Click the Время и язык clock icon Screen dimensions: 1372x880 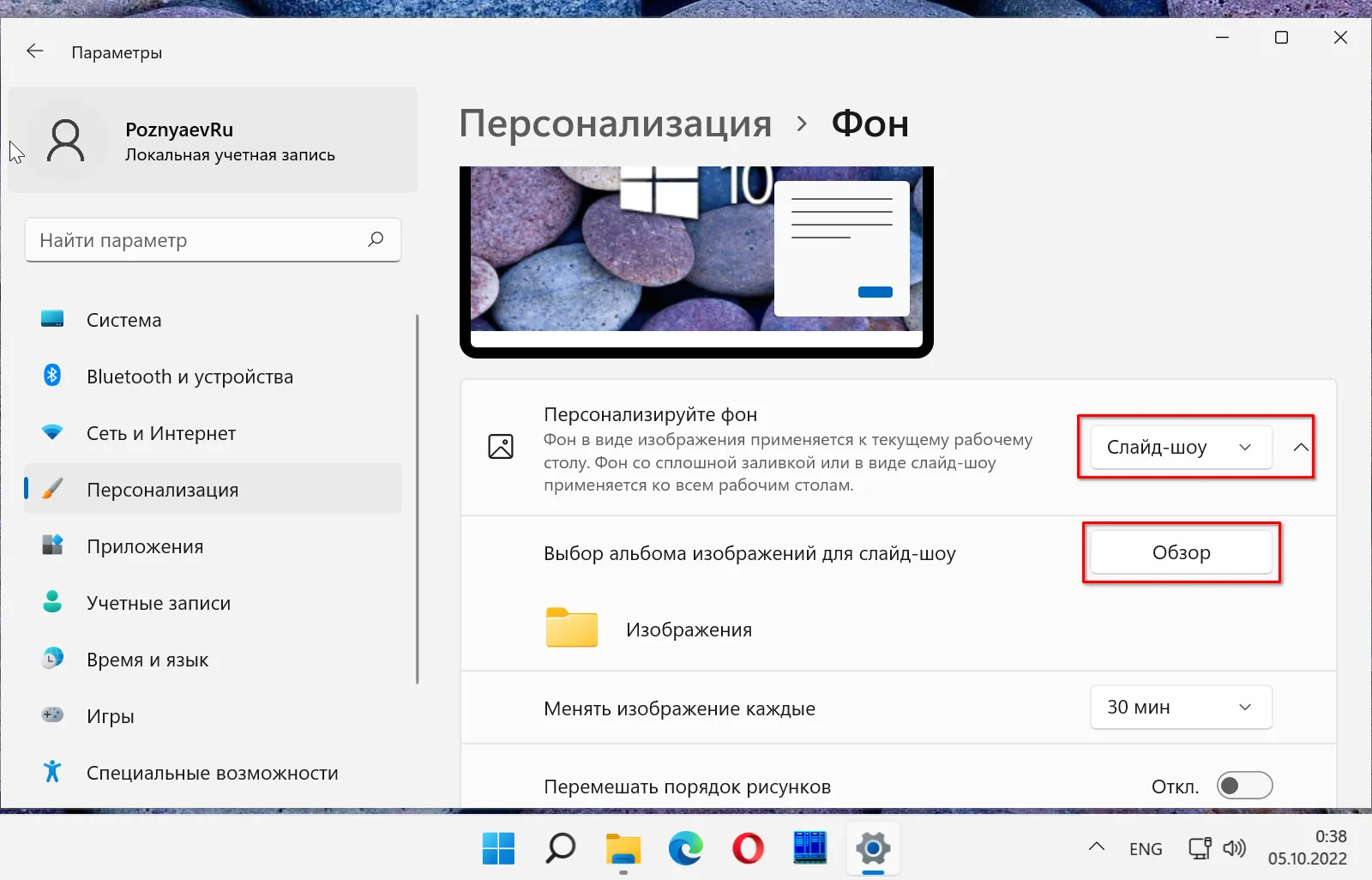[52, 659]
